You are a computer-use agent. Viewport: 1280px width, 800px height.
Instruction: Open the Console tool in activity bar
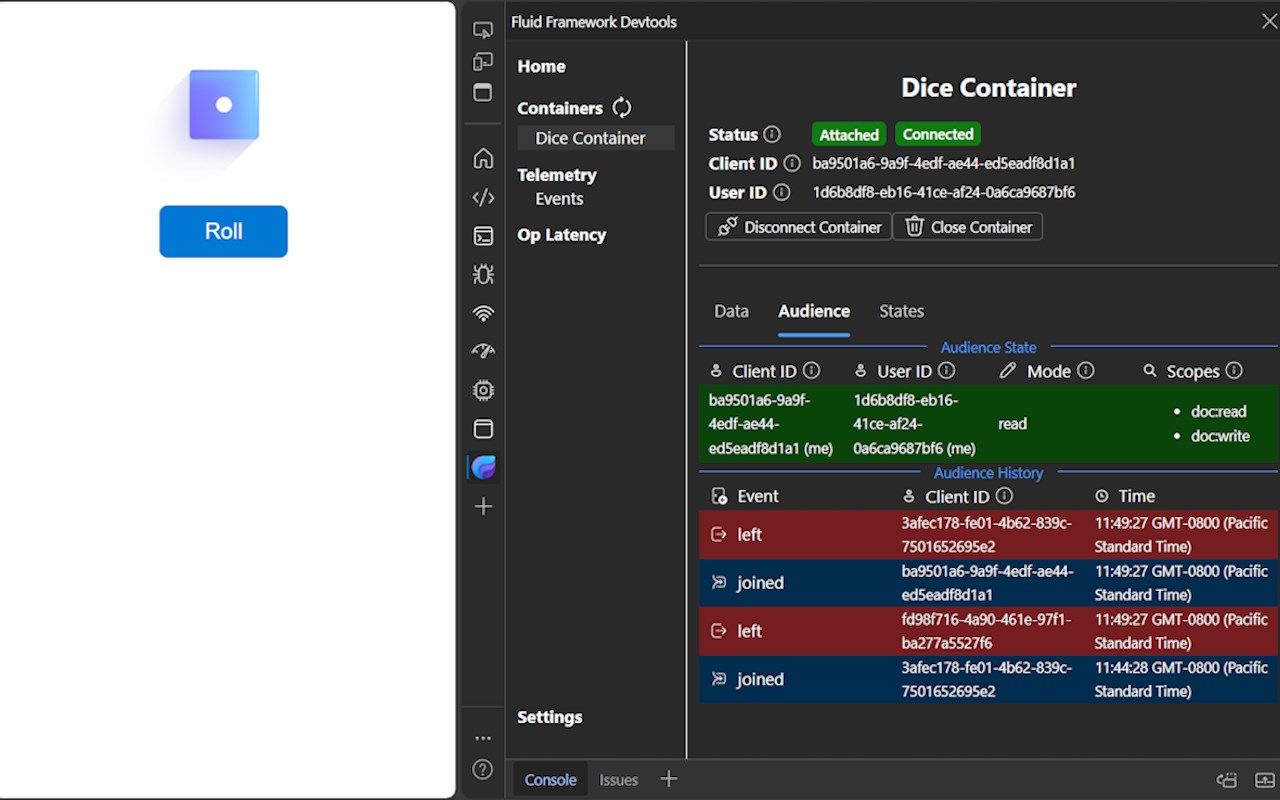tap(483, 236)
